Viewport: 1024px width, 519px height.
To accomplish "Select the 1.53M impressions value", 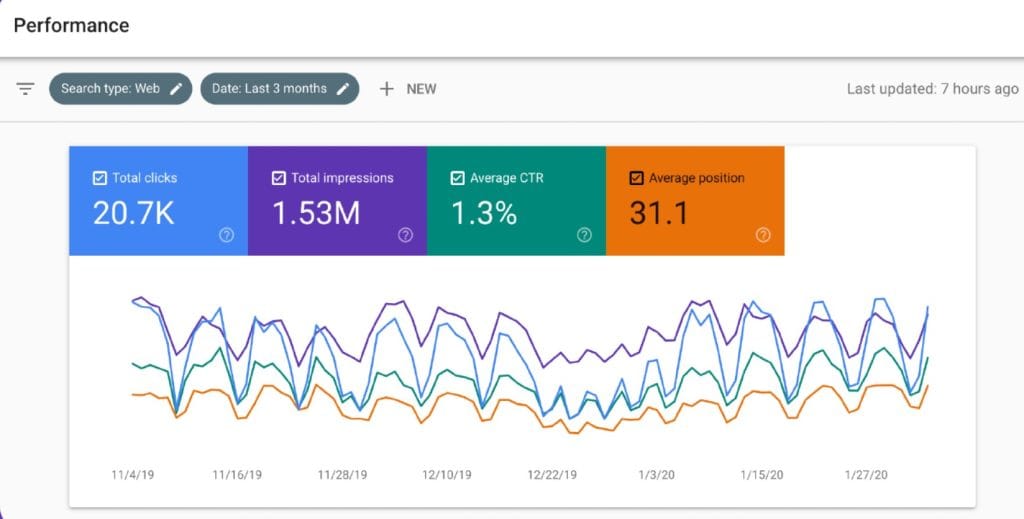I will 316,213.
